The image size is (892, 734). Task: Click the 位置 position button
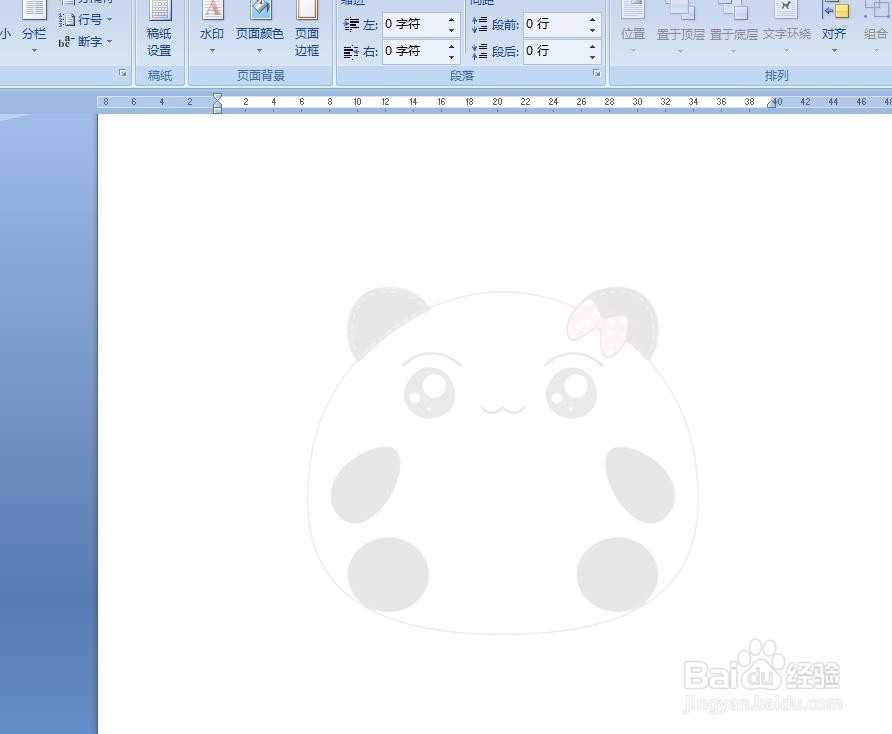pyautogui.click(x=633, y=28)
